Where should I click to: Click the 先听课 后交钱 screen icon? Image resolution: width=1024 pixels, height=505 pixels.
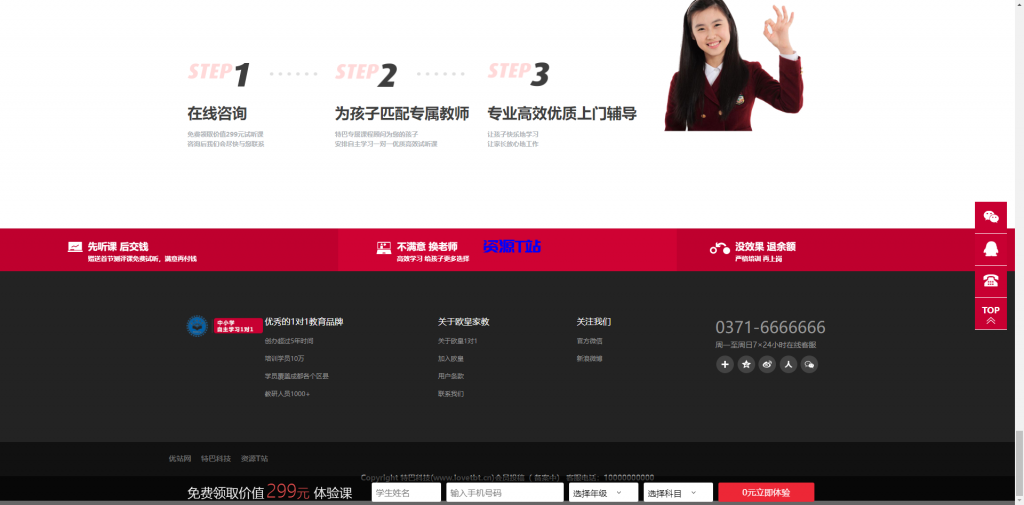point(75,247)
